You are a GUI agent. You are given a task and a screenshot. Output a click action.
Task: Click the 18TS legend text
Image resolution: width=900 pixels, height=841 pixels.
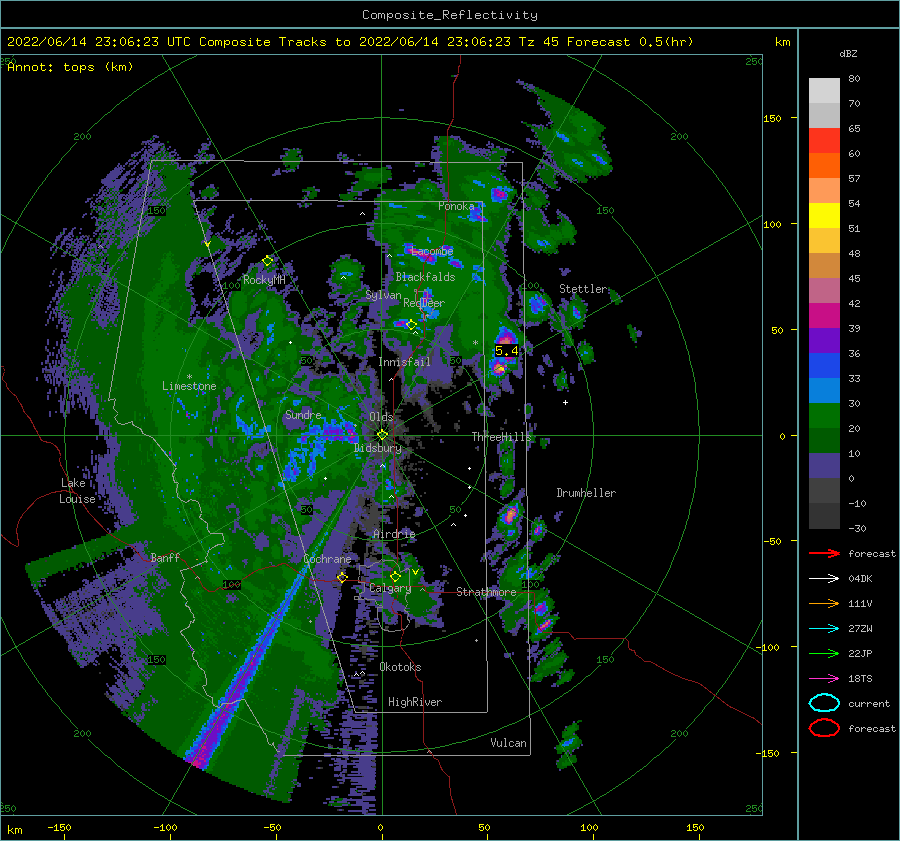[x=860, y=678]
